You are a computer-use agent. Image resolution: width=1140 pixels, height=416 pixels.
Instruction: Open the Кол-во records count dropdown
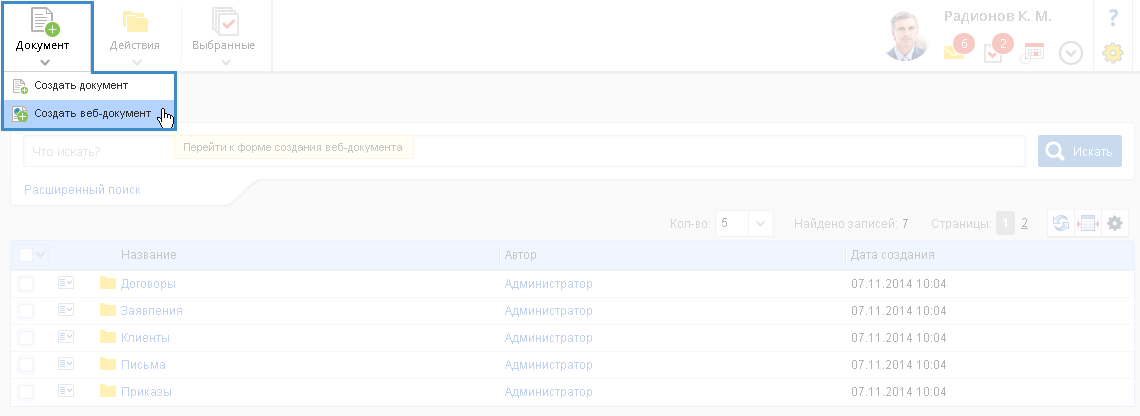[745, 224]
